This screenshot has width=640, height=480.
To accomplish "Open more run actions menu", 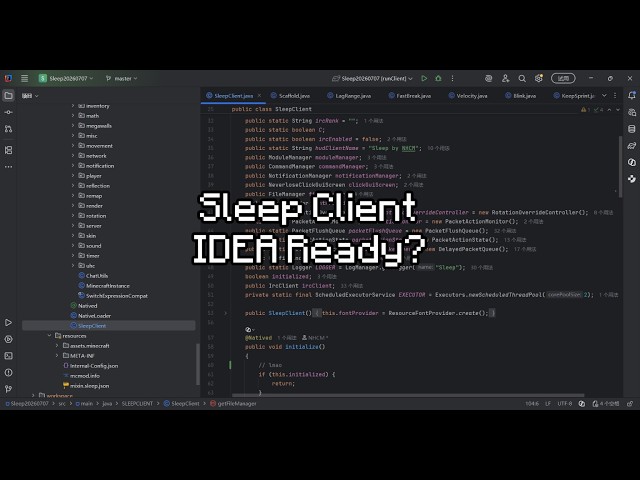I will [452, 78].
